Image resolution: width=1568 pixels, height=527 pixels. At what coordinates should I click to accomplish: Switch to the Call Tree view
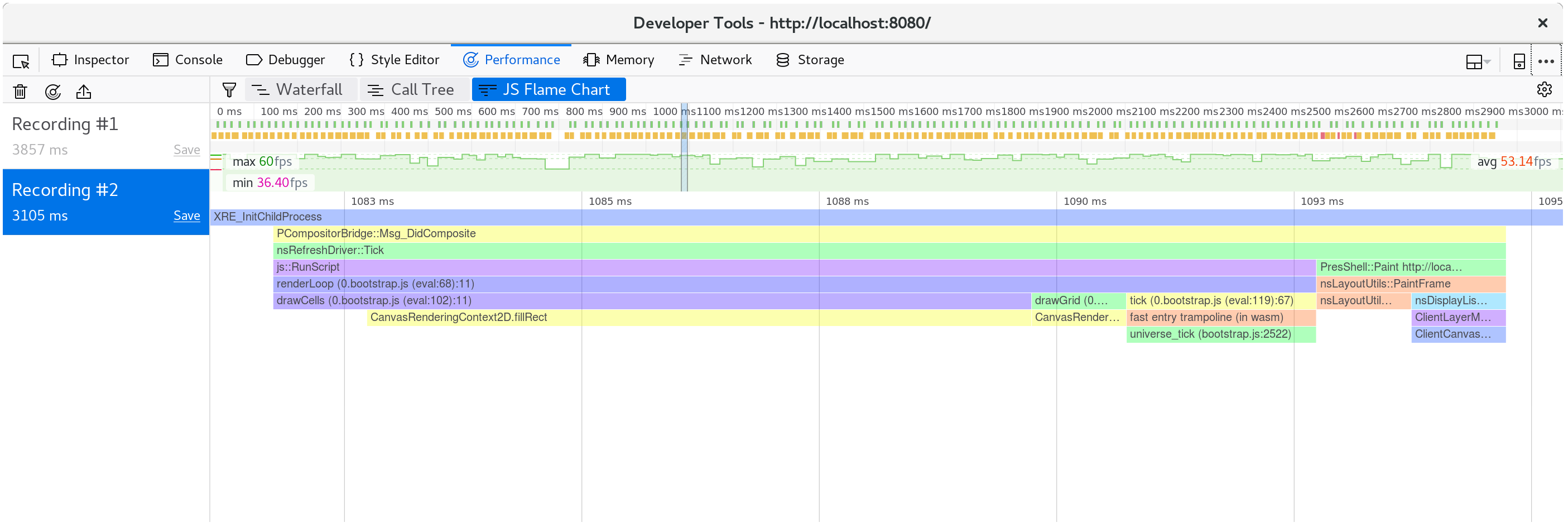tap(414, 89)
